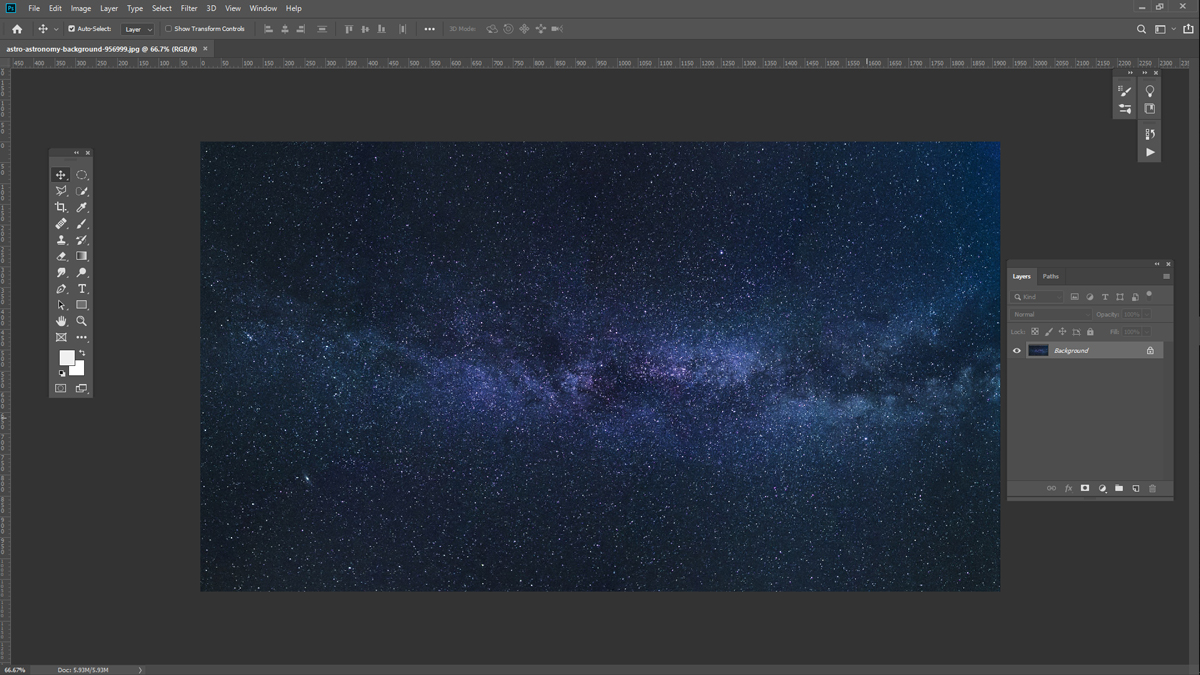
Task: Select the Eraser tool
Action: click(x=61, y=256)
